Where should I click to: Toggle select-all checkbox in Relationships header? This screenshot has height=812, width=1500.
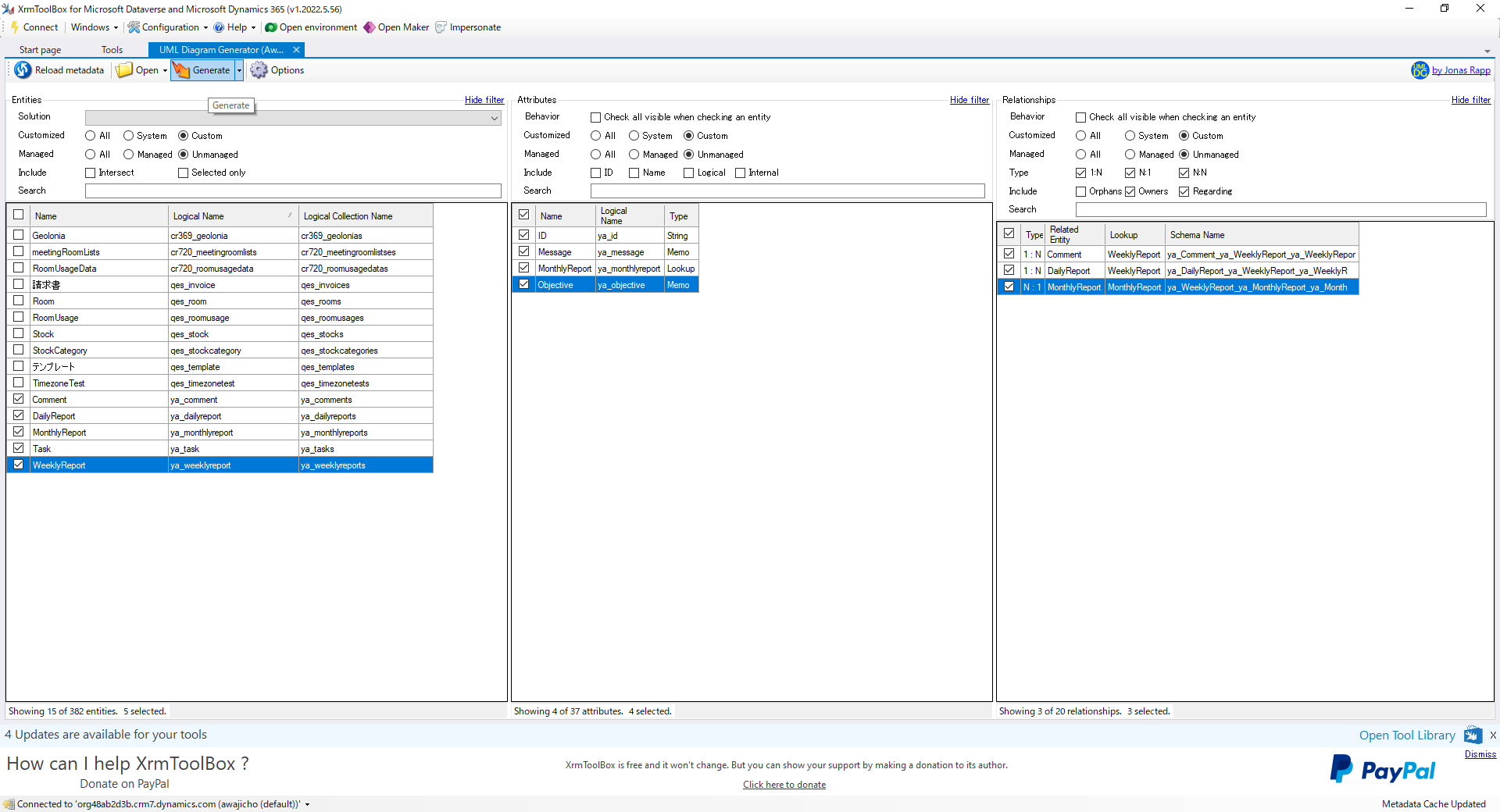[x=1009, y=233]
